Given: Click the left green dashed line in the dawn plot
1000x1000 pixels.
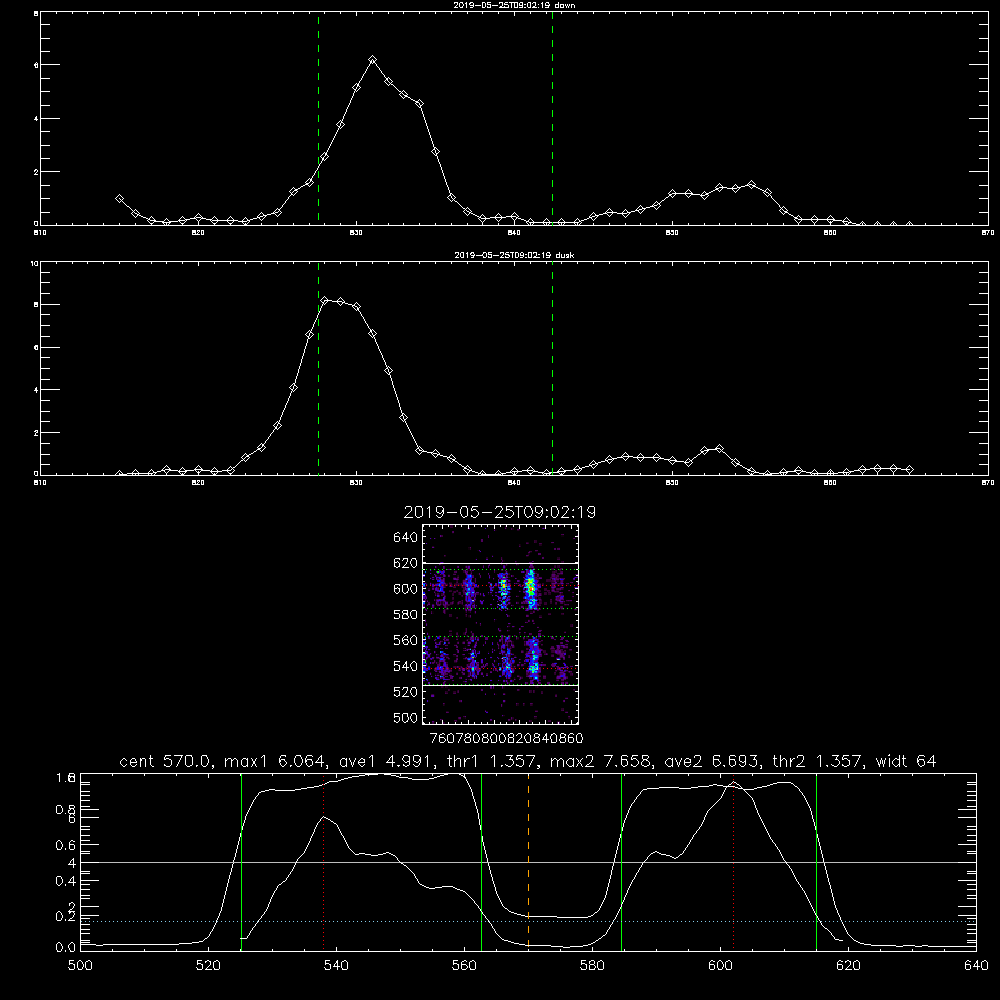Looking at the screenshot, I should coord(318,118).
